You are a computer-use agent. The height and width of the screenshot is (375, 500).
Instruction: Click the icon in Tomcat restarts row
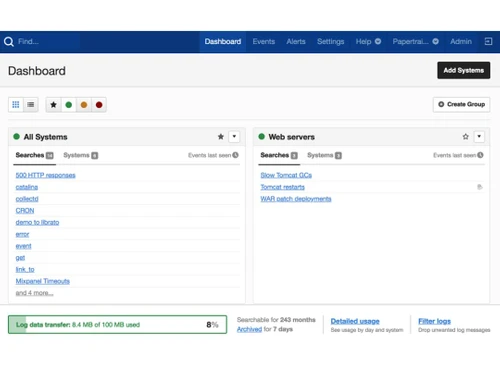coord(480,187)
